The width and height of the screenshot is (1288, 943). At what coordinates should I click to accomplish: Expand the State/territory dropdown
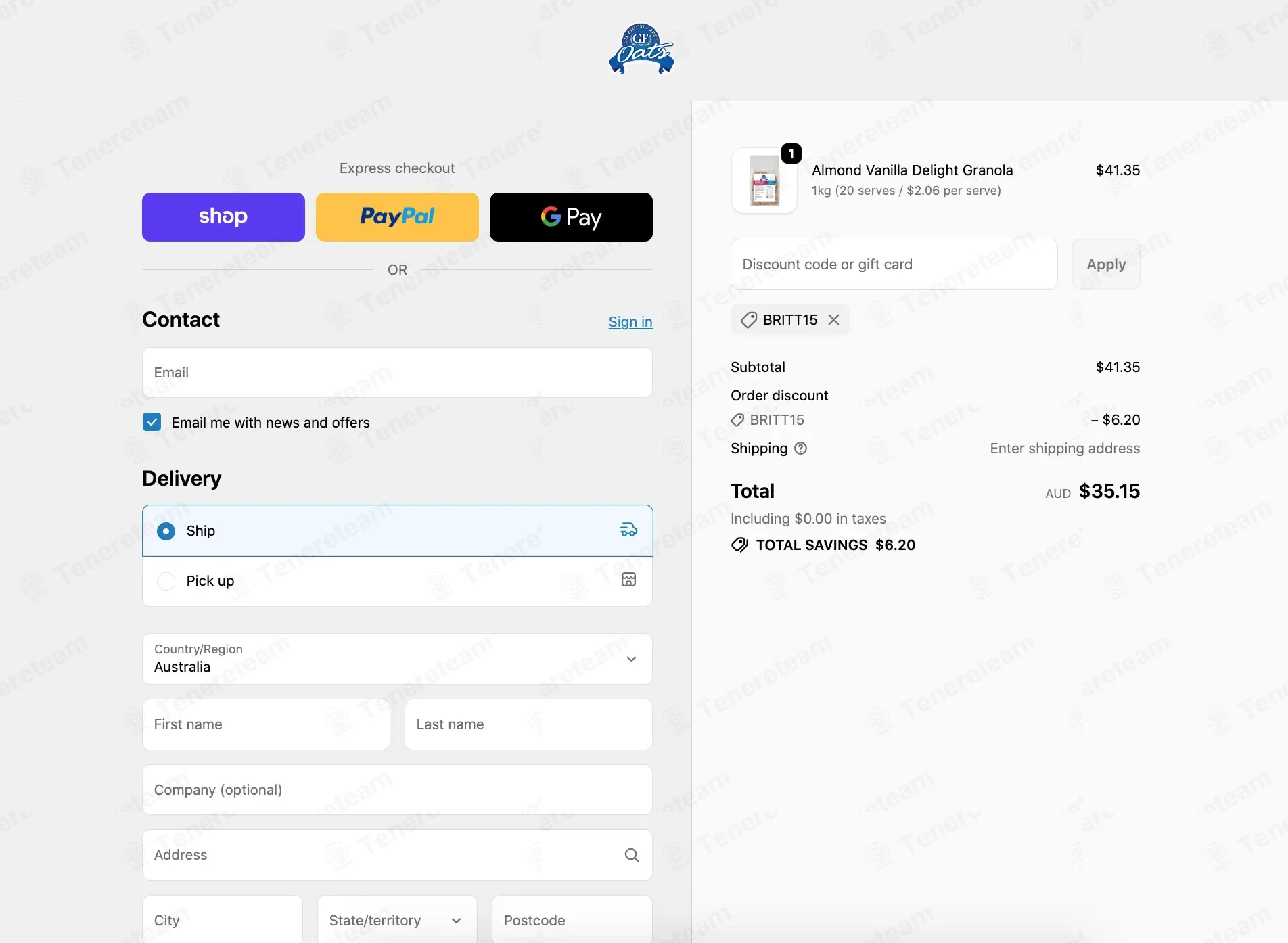click(398, 920)
